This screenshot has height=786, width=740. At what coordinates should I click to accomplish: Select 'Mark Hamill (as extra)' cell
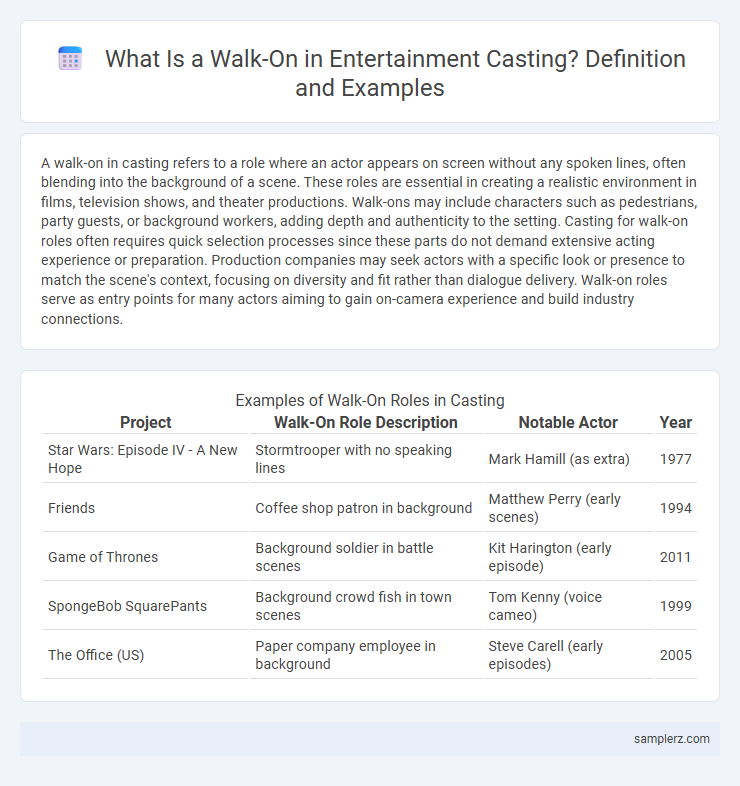click(568, 459)
